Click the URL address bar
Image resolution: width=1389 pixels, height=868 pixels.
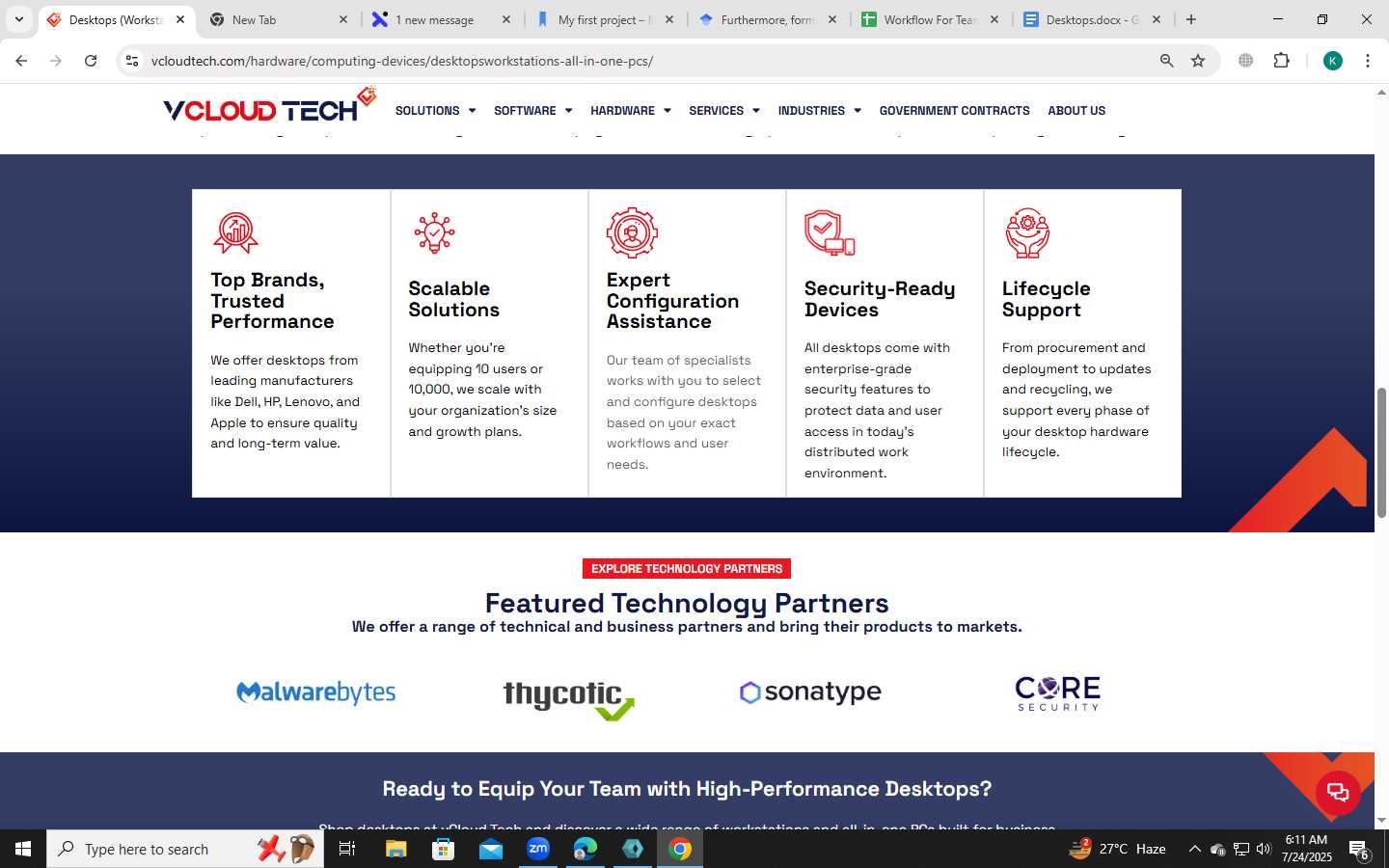pos(646,61)
